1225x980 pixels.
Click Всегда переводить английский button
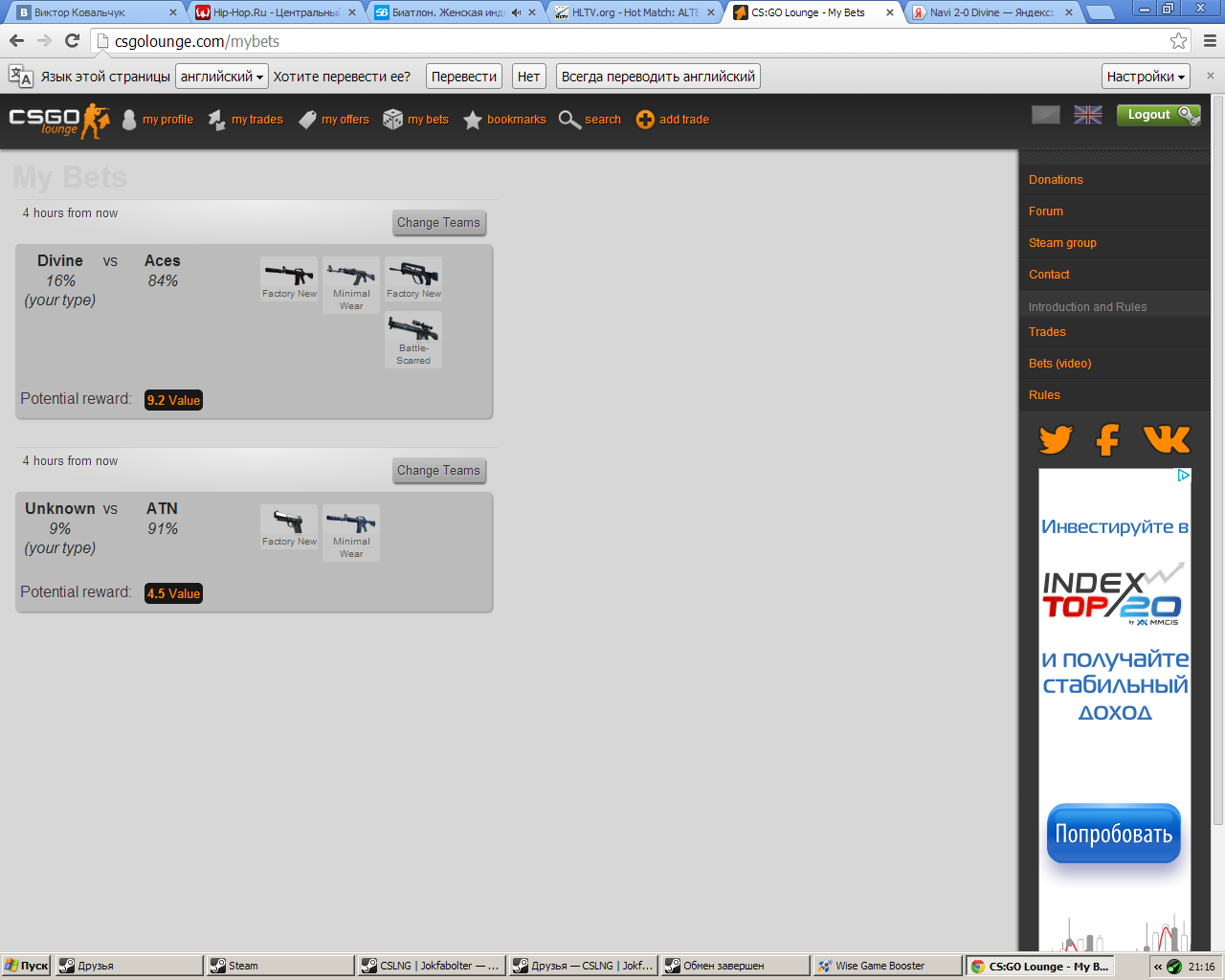tap(658, 77)
